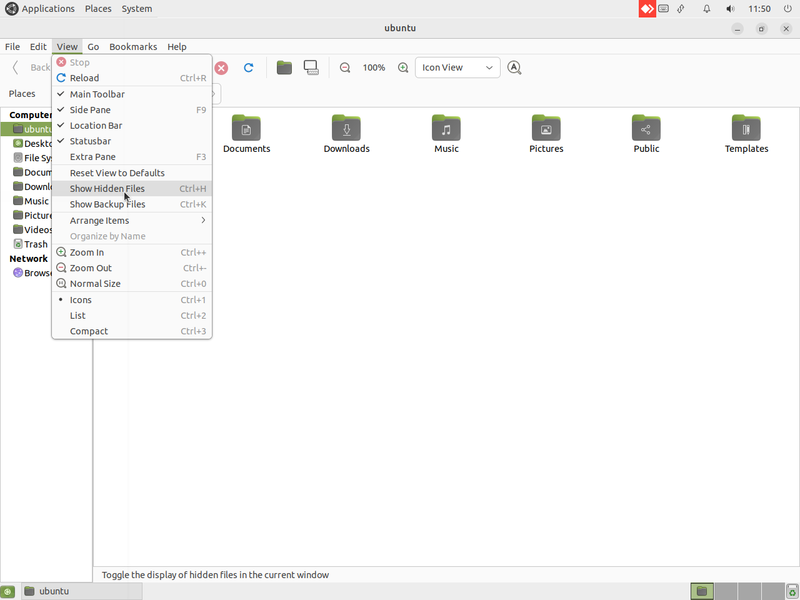Toggle the Location Bar checkbox item
The width and height of the screenshot is (800, 600).
click(132, 126)
